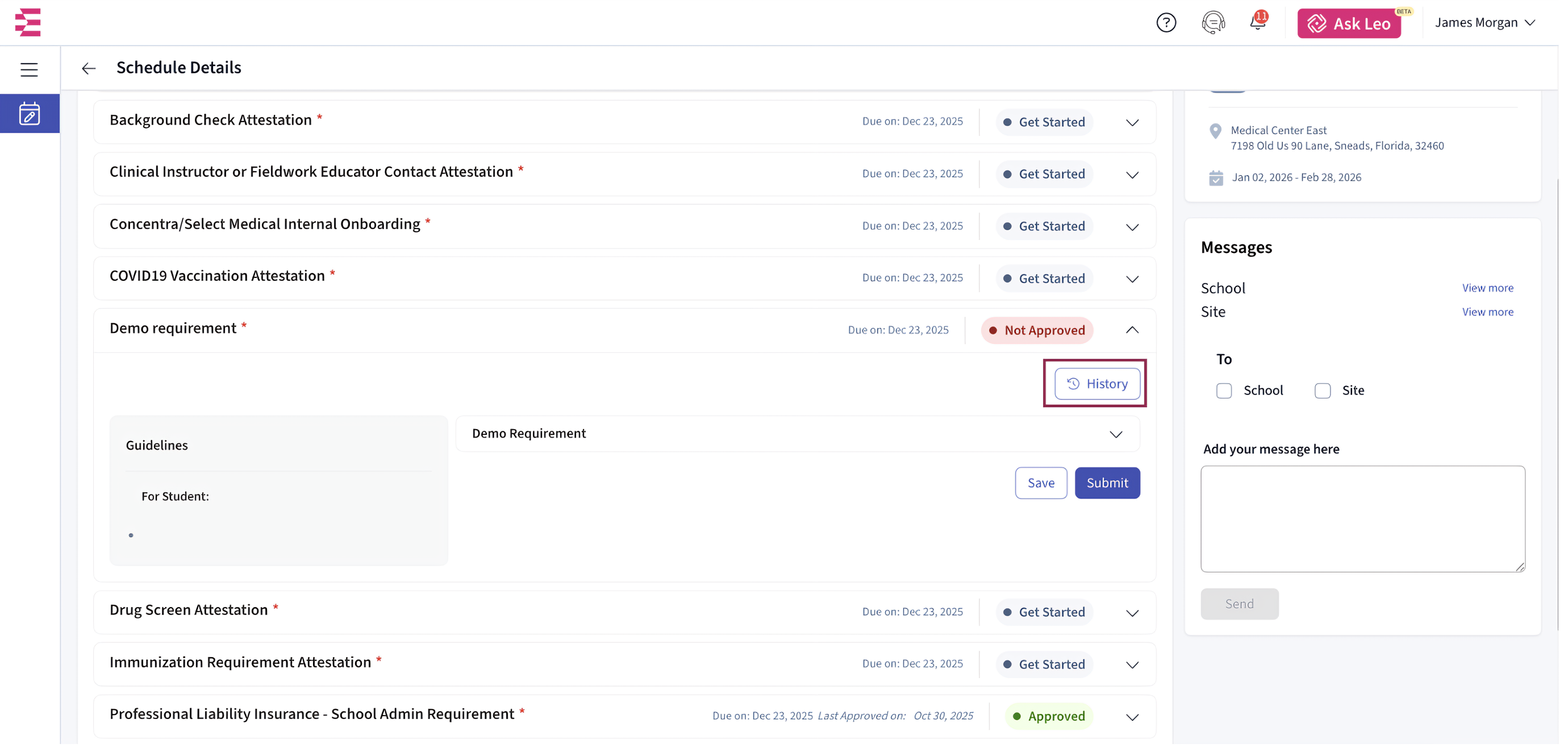Expand Drug Screen Attestation row
Image resolution: width=1568 pixels, height=748 pixels.
click(1132, 613)
